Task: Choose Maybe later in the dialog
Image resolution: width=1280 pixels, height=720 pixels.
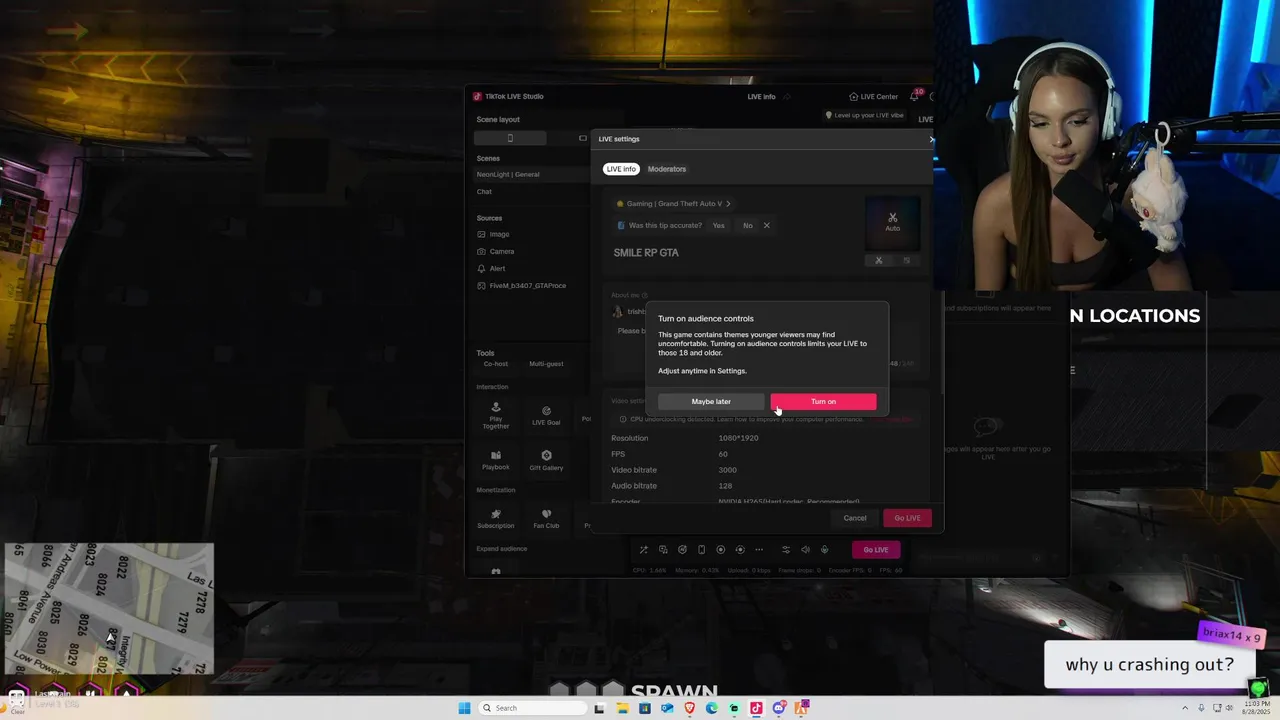Action: (711, 401)
